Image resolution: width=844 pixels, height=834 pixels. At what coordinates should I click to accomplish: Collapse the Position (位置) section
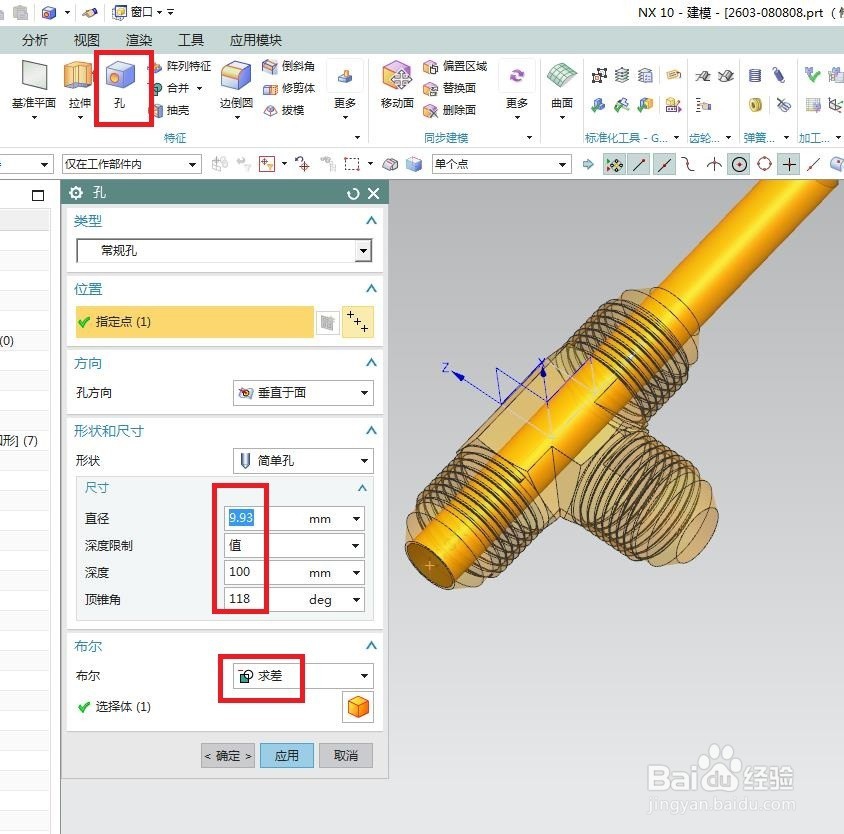(x=371, y=289)
